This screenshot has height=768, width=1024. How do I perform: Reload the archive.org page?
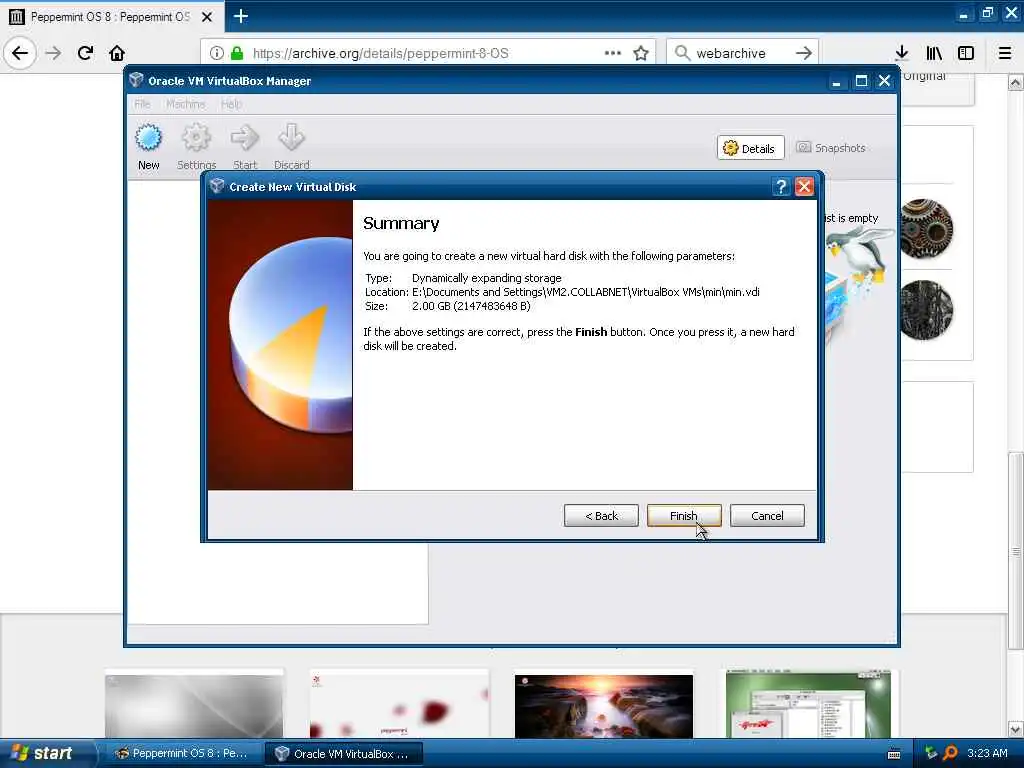(85, 53)
